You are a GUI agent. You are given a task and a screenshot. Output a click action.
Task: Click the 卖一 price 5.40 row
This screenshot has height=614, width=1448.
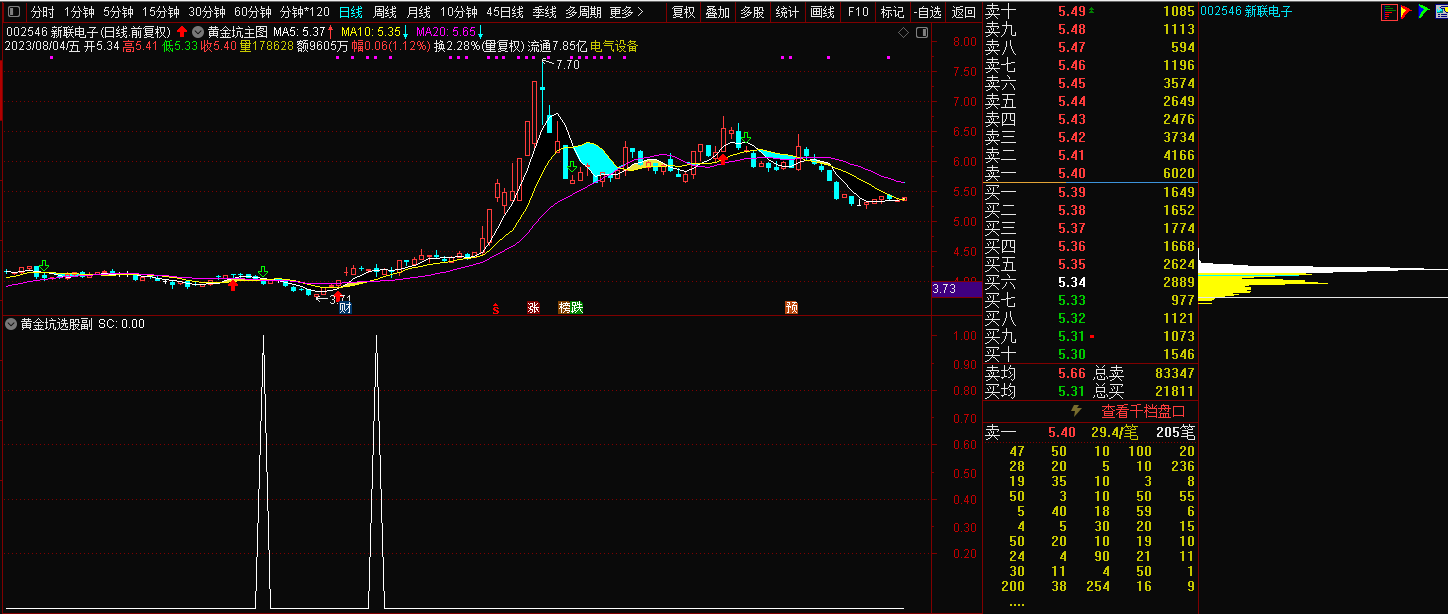coord(1090,174)
